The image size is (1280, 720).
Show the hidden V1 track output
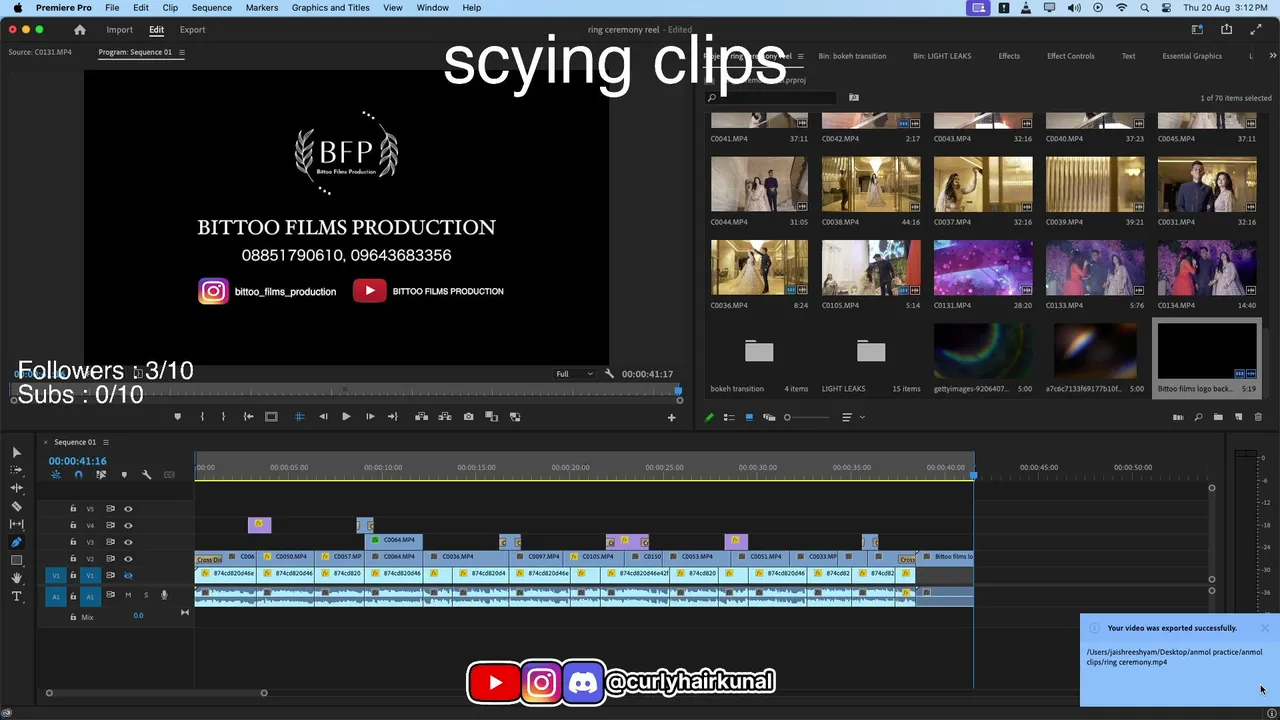tap(128, 576)
